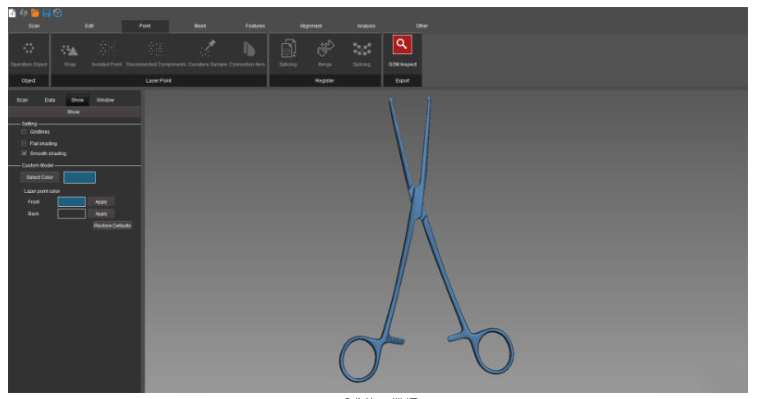
Task: Apply the Front laser point color
Action: pos(101,202)
